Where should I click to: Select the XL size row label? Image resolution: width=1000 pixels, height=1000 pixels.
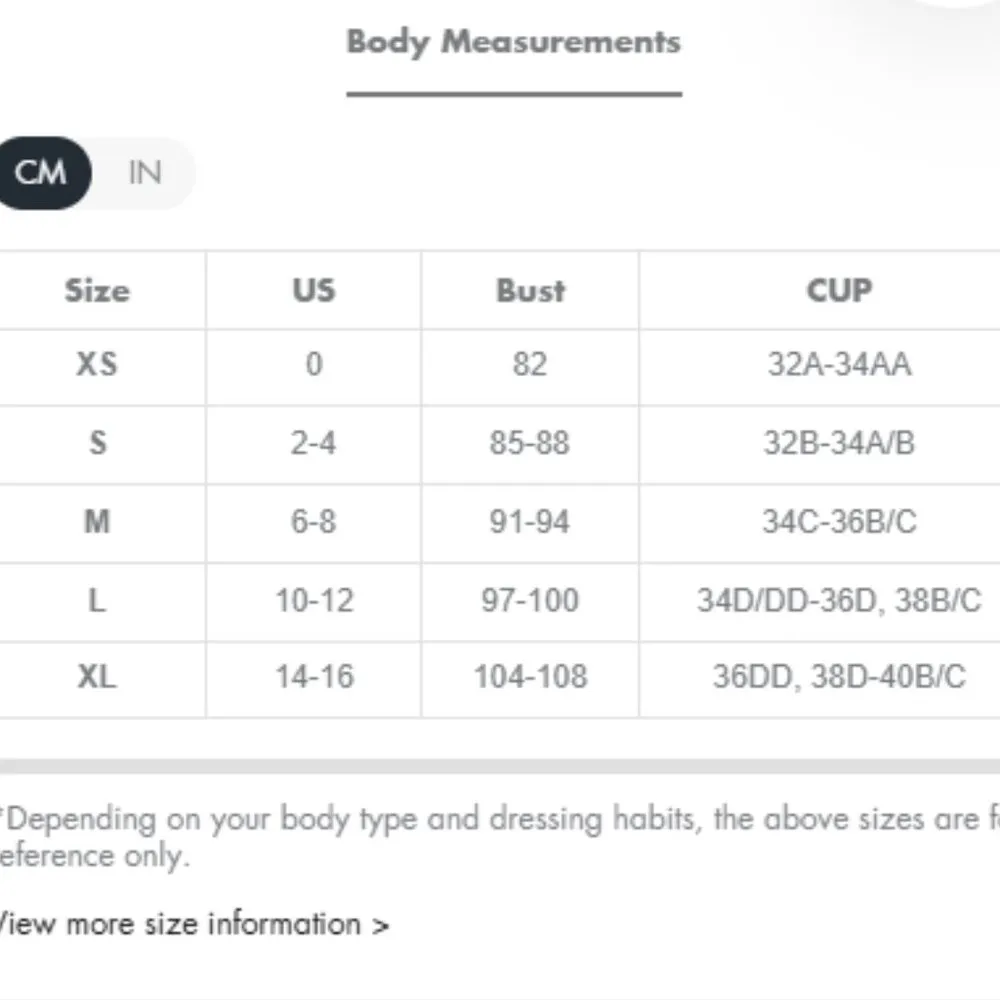pos(97,677)
